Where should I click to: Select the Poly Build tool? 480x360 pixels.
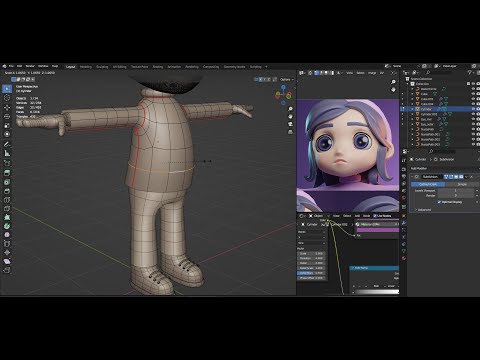tap(7, 217)
